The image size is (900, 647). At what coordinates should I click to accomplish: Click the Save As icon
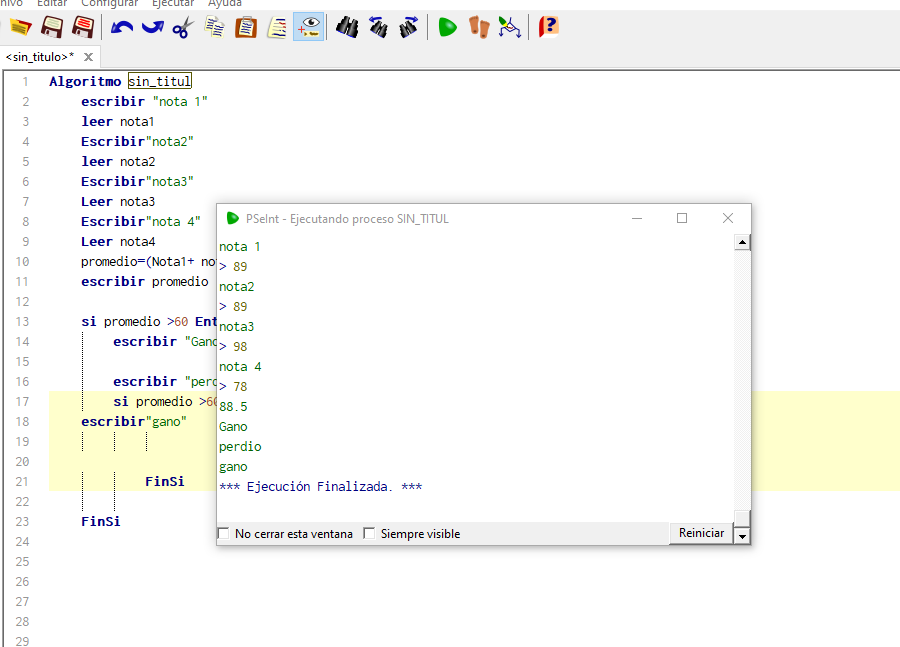[84, 27]
